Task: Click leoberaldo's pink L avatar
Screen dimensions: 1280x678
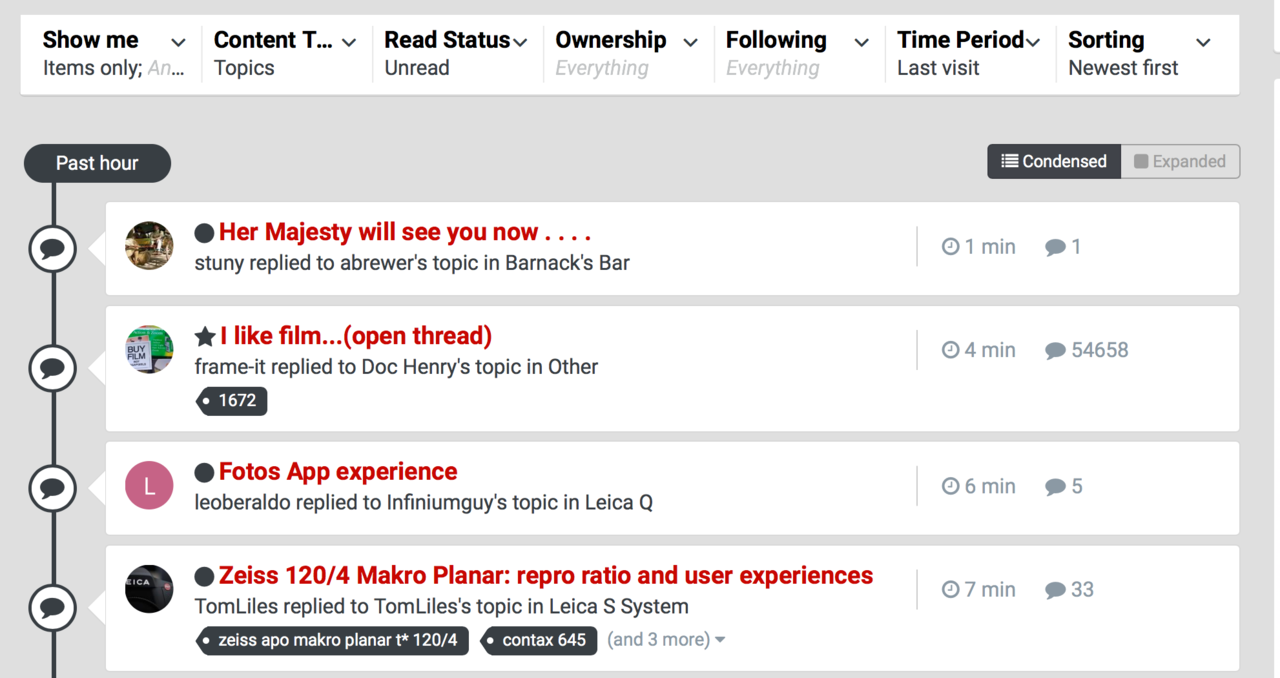Action: [149, 486]
